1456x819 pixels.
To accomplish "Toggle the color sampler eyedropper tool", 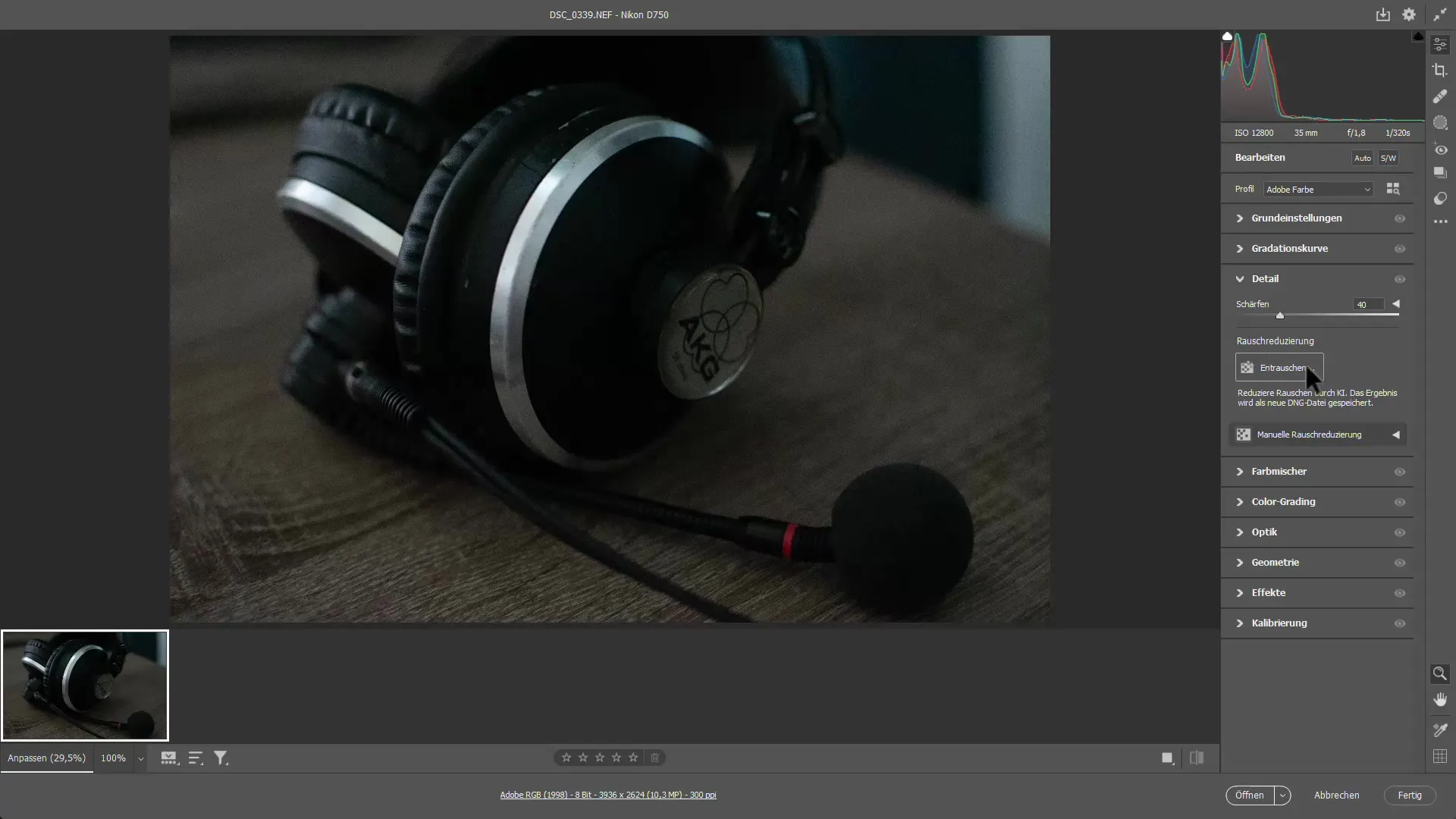I will coord(1440,730).
